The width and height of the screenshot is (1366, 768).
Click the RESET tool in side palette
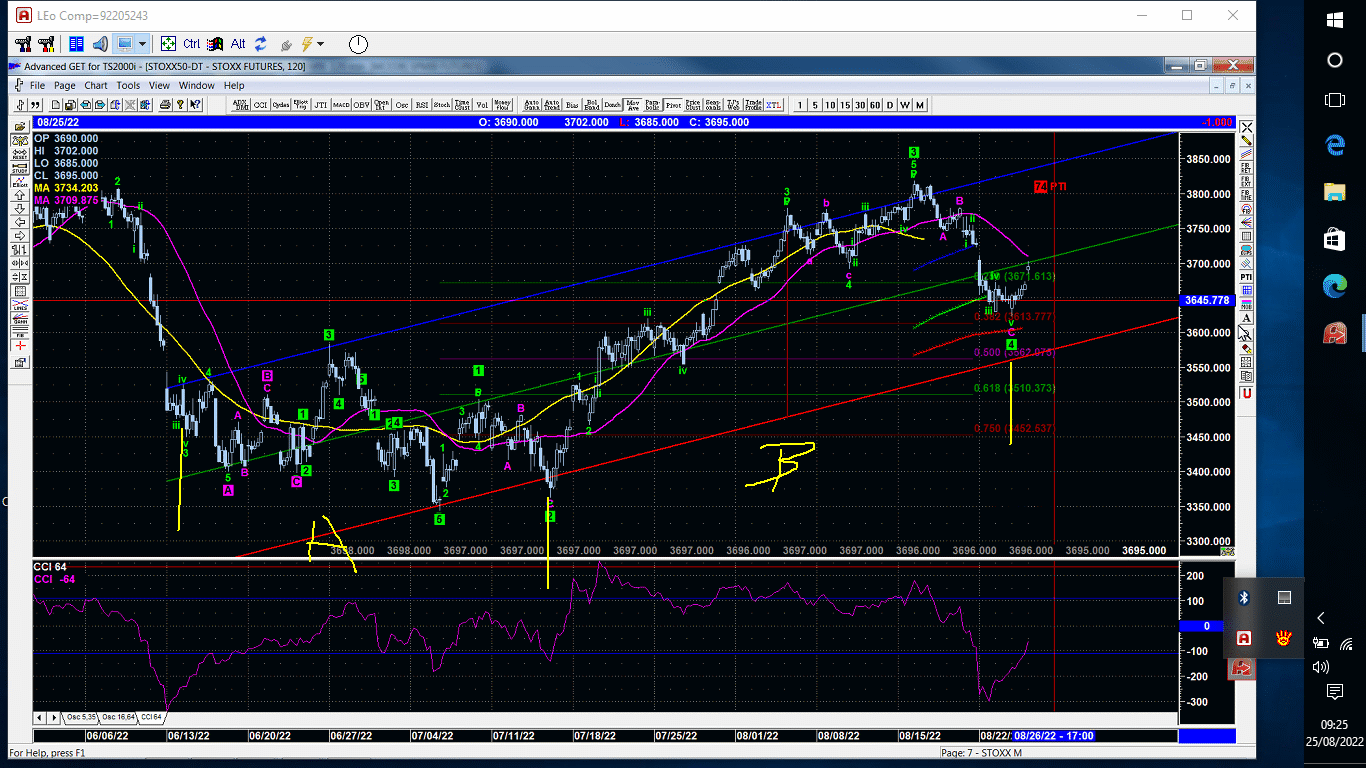(19, 155)
